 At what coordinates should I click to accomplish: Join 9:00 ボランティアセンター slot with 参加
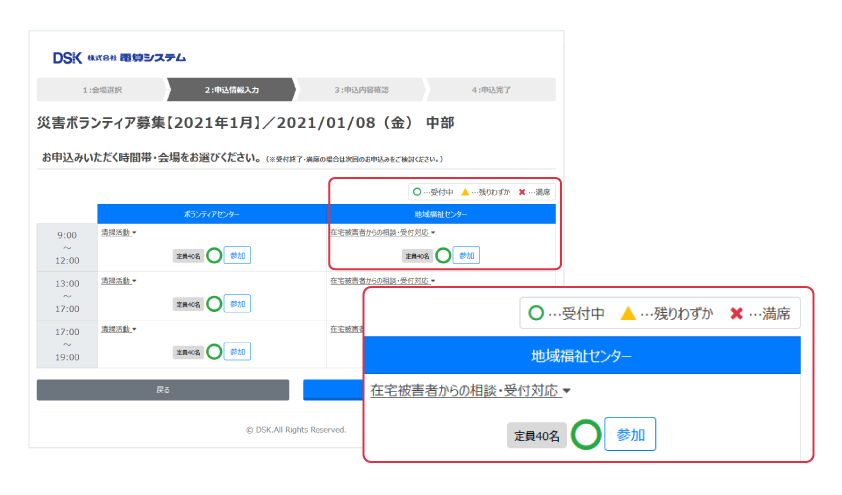(237, 255)
